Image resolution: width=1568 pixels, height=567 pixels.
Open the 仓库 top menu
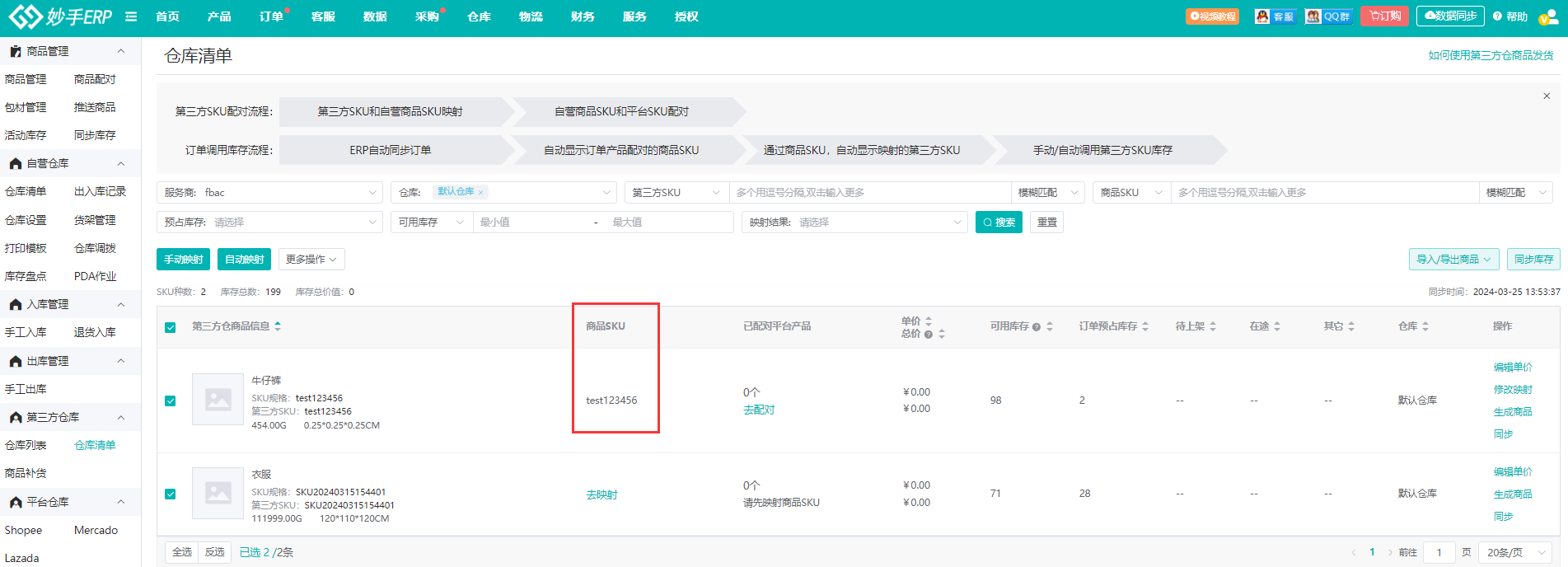coord(479,16)
